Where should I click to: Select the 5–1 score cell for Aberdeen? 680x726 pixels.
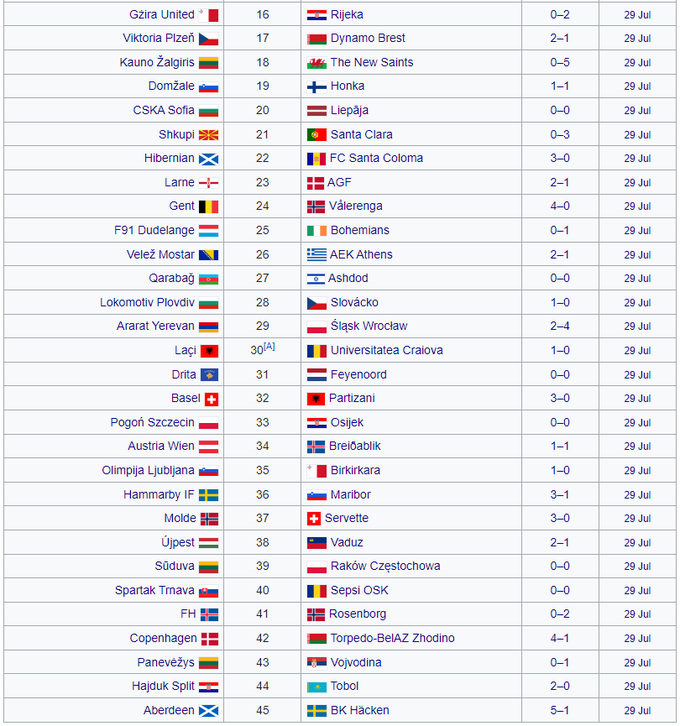click(559, 710)
